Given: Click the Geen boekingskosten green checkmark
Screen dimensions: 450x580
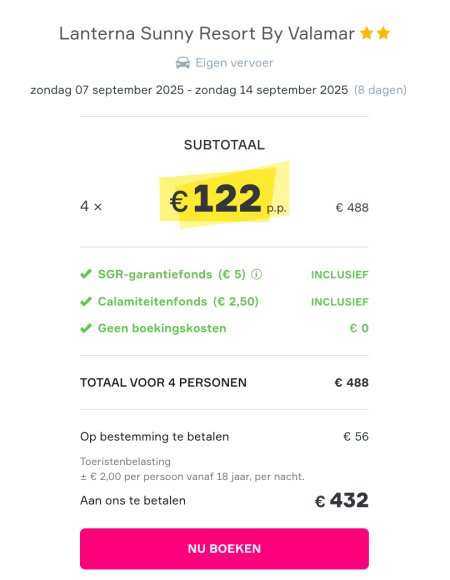Looking at the screenshot, I should click(x=86, y=328).
